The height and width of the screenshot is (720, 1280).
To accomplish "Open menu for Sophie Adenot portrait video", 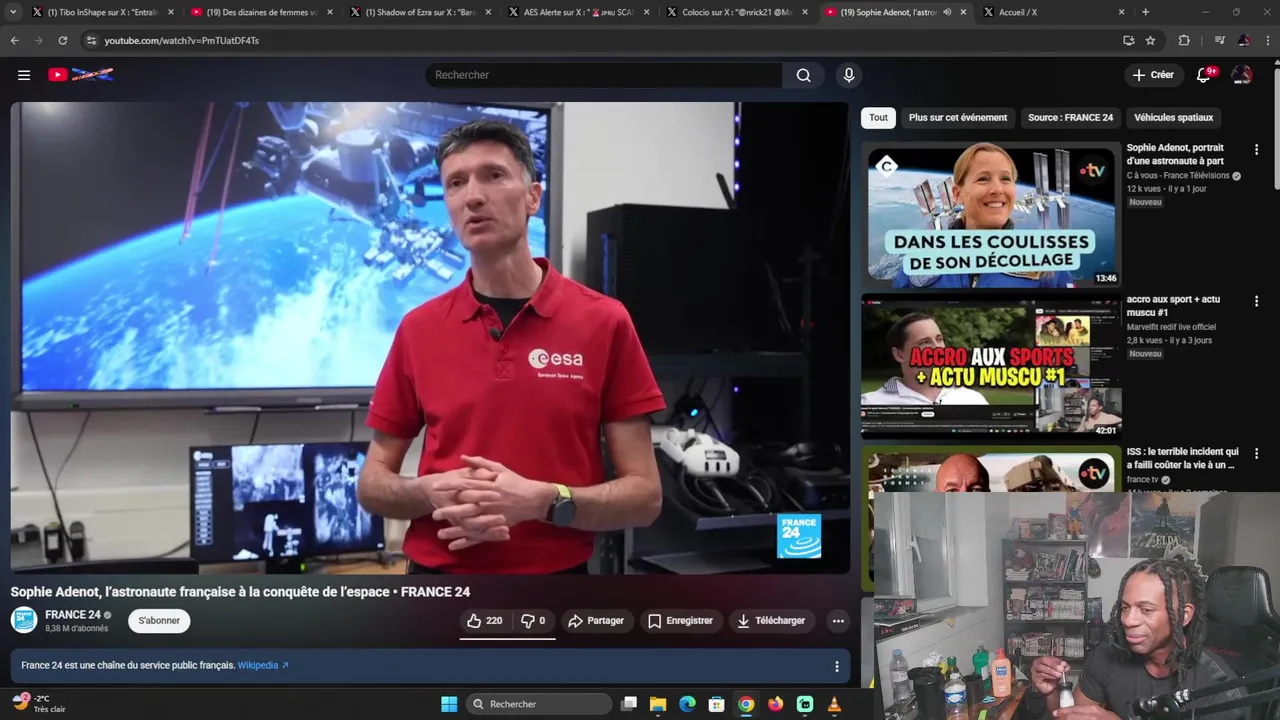I will (x=1256, y=149).
